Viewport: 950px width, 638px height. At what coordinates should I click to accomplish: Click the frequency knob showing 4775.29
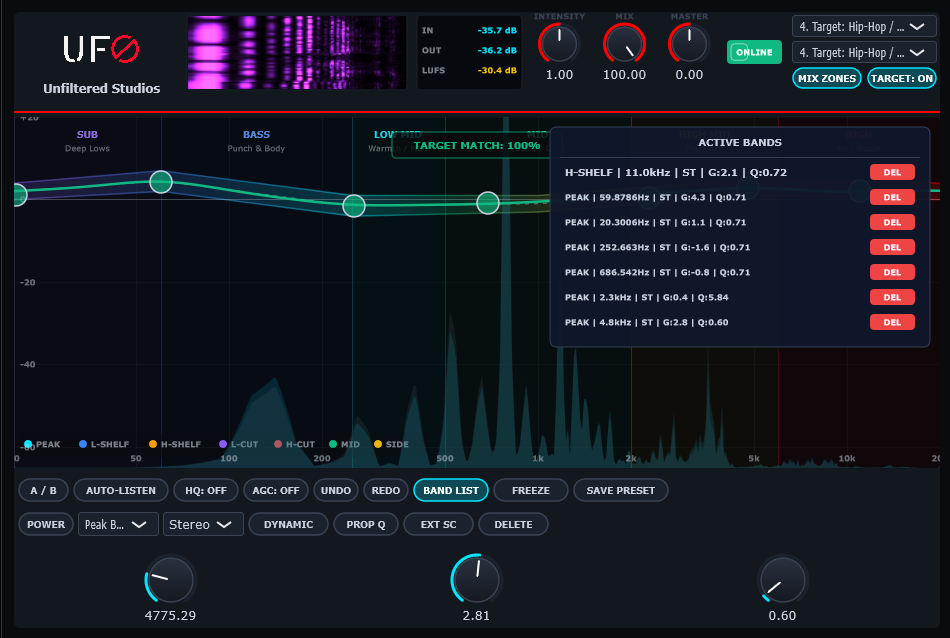[x=170, y=580]
